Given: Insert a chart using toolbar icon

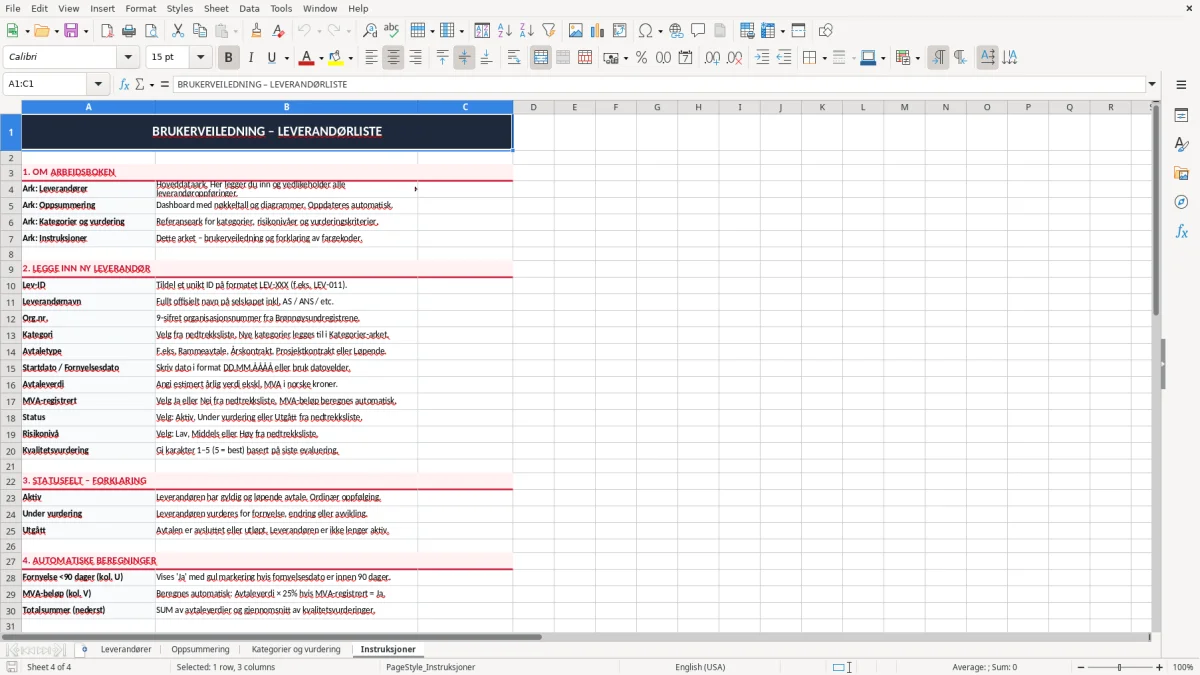Looking at the screenshot, I should point(598,31).
